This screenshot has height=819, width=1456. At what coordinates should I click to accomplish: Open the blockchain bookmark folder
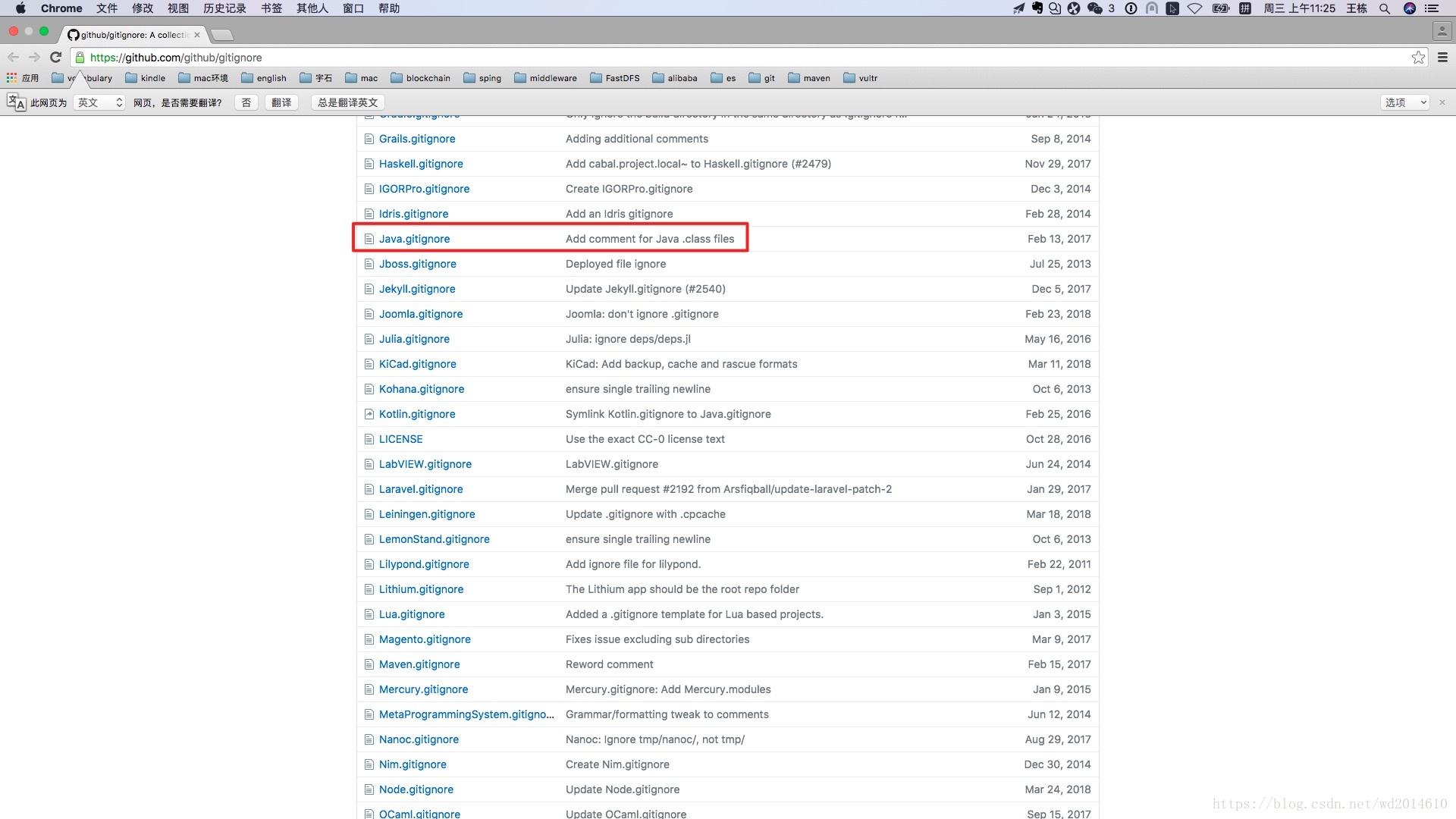pyautogui.click(x=420, y=78)
